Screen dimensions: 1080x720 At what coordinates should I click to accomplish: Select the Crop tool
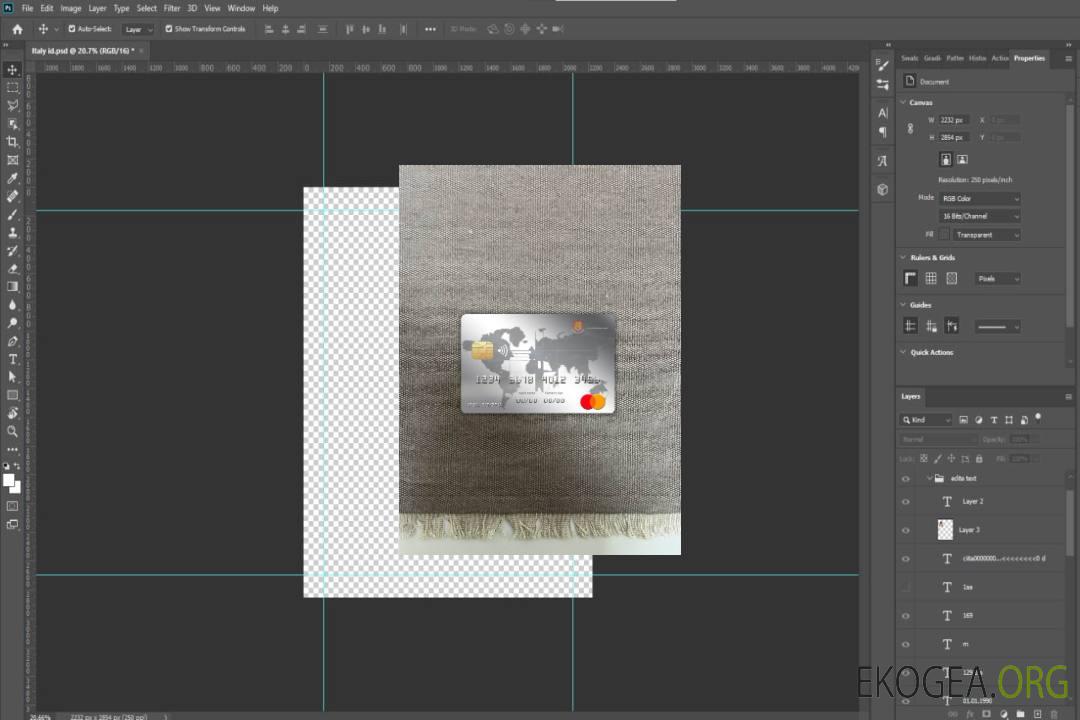pyautogui.click(x=12, y=142)
